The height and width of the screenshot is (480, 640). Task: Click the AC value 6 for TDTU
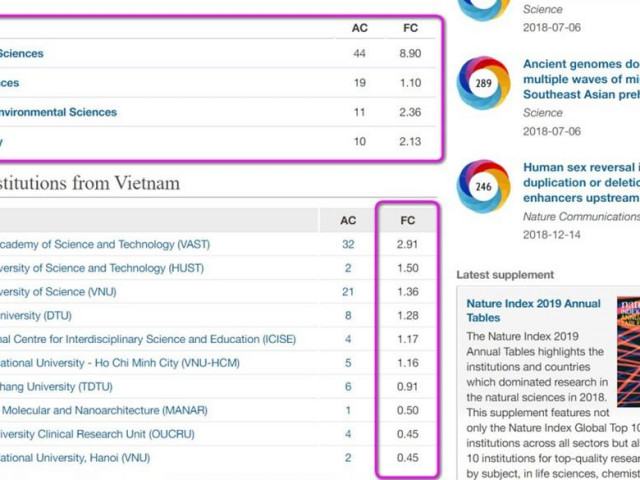click(348, 387)
